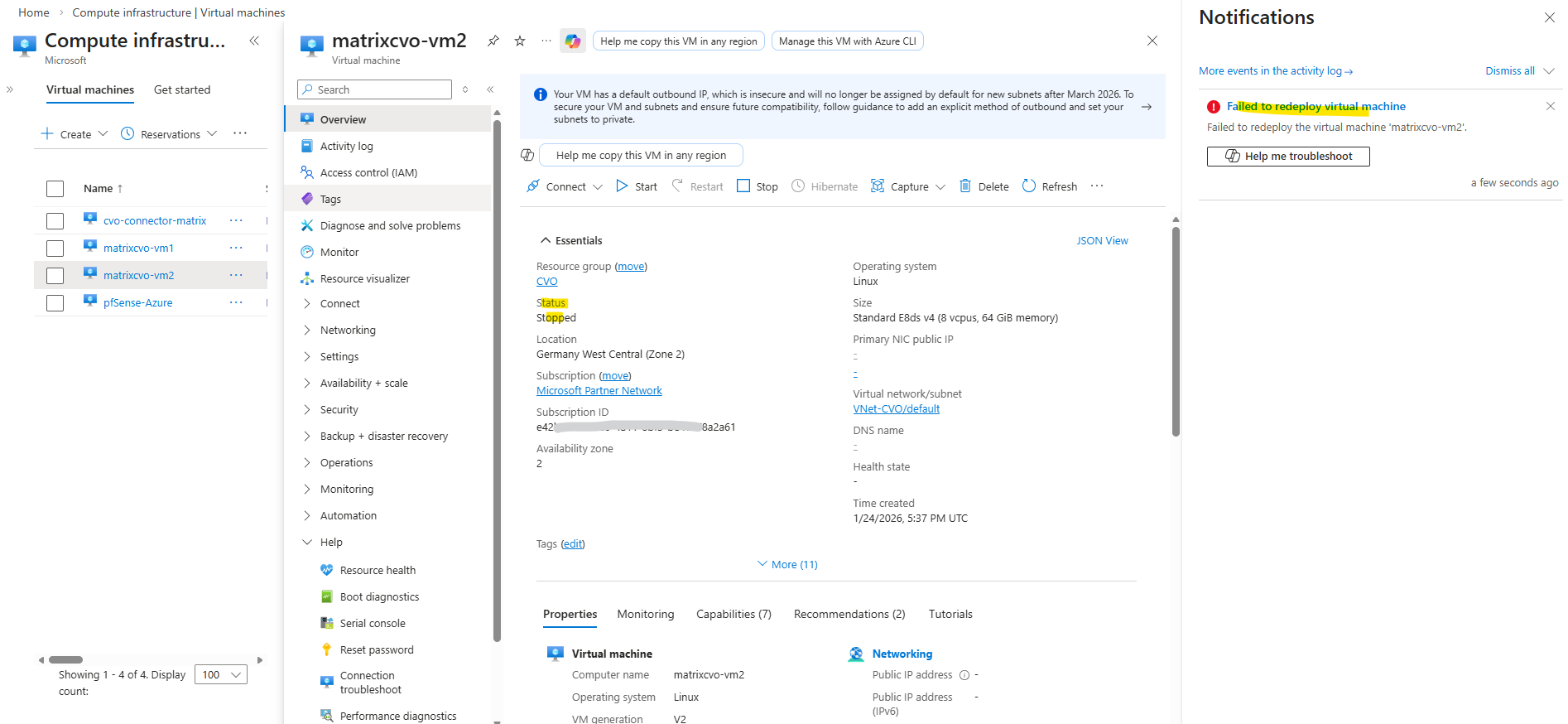Switch to the Monitoring tab

point(645,615)
